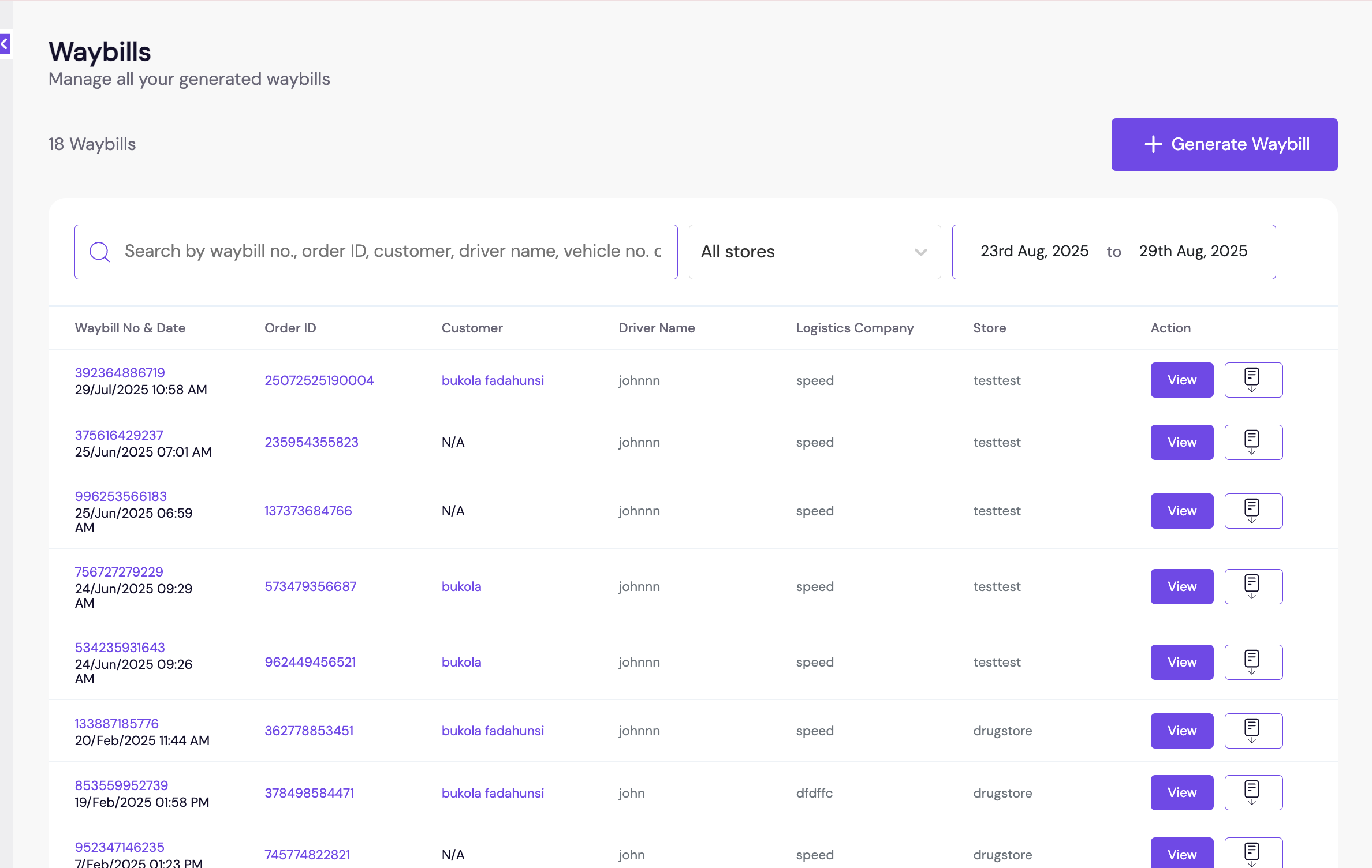Image resolution: width=1372 pixels, height=868 pixels.
Task: Open the All stores dropdown
Action: (x=814, y=252)
